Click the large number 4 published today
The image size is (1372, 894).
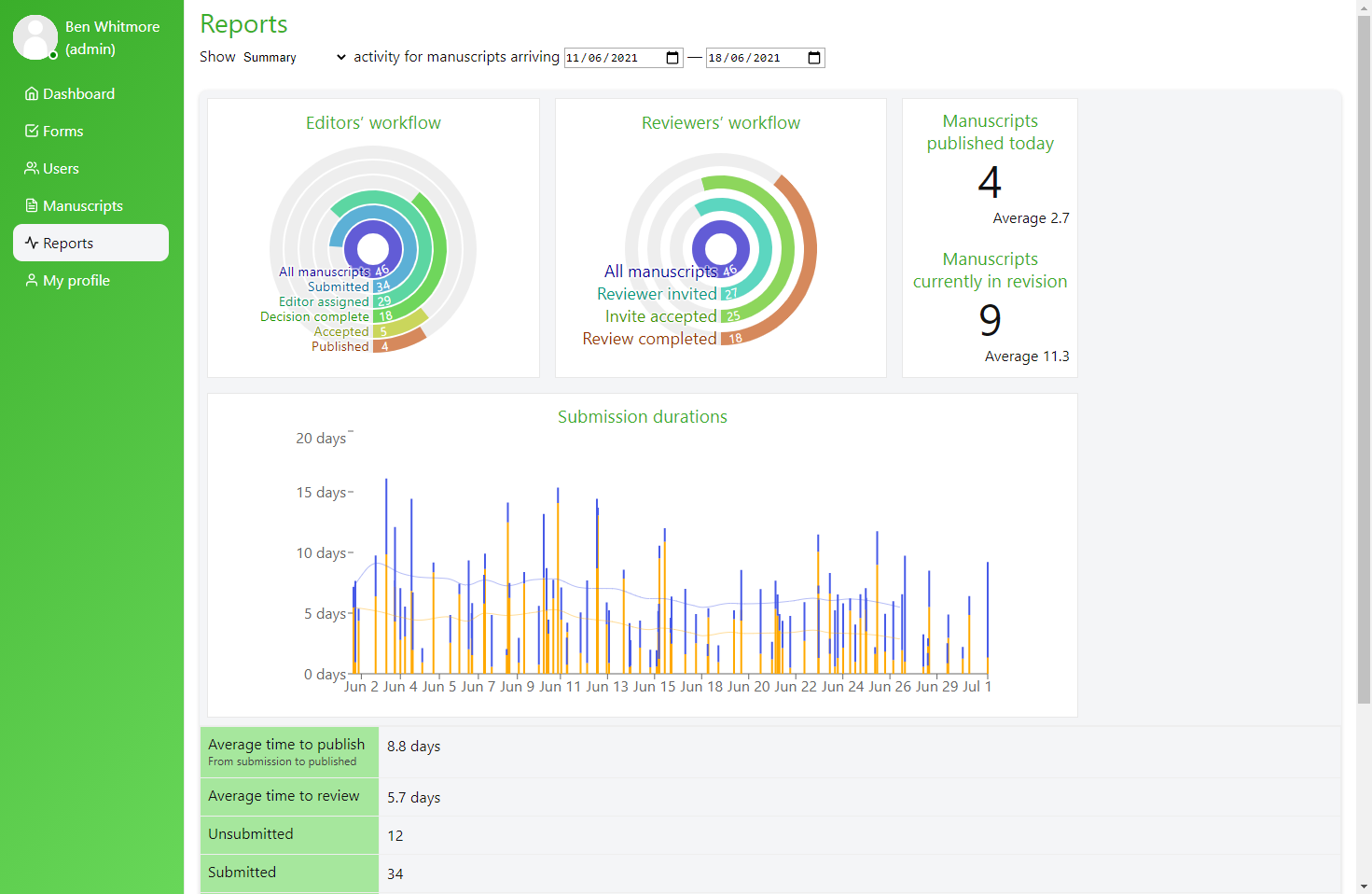click(990, 182)
